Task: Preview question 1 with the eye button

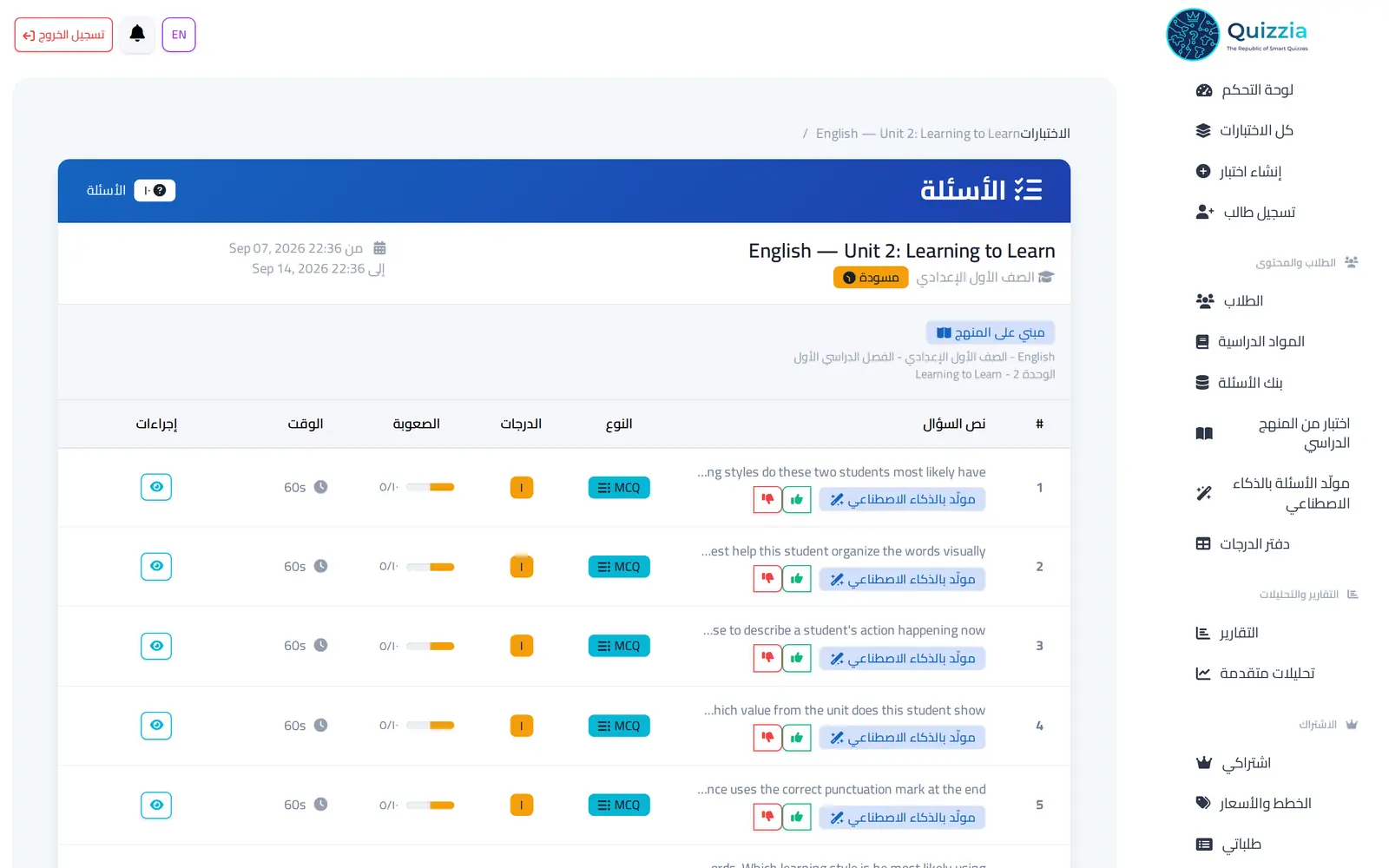Action: (x=156, y=487)
